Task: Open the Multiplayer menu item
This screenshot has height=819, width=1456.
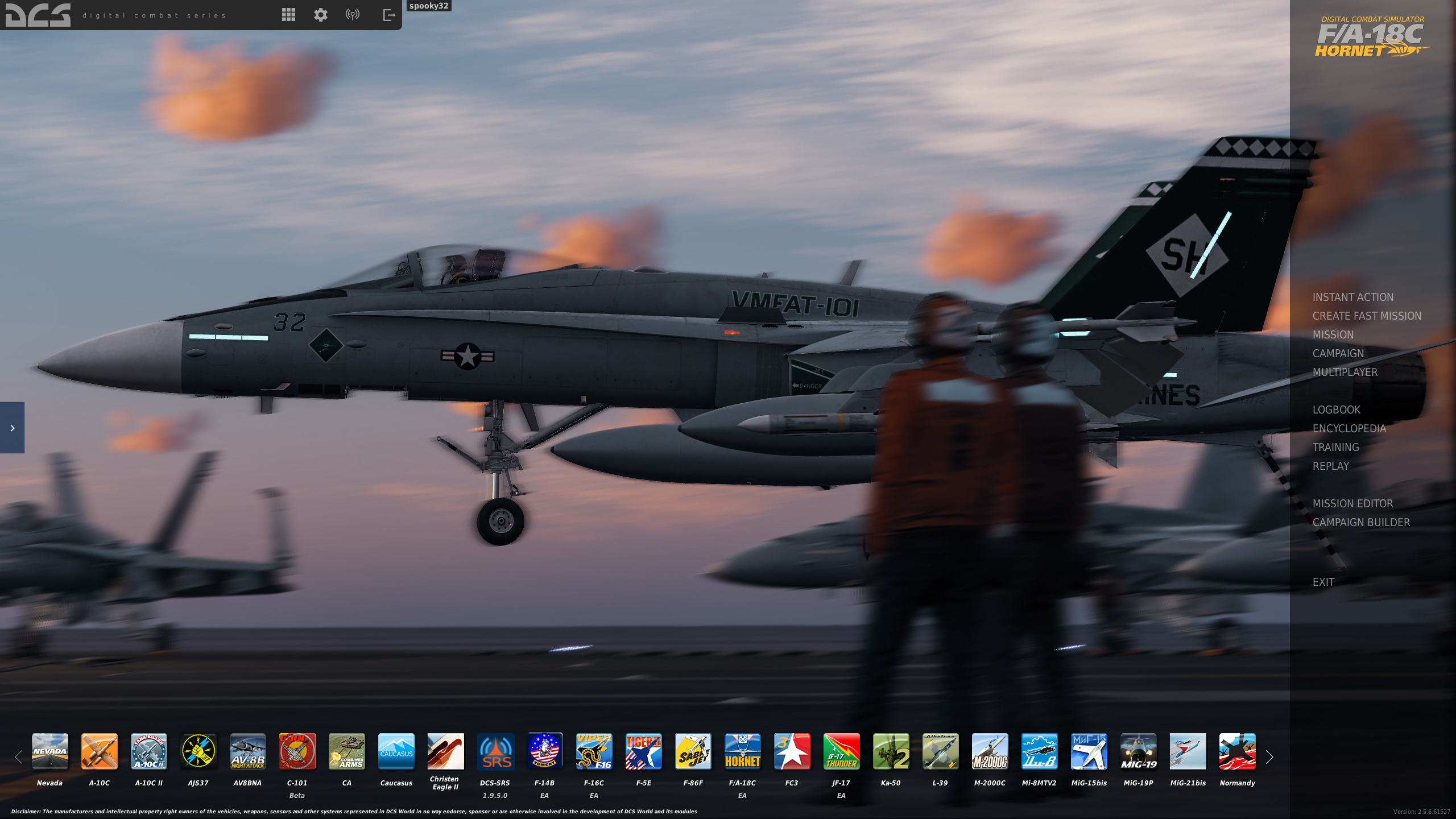Action: [1345, 372]
